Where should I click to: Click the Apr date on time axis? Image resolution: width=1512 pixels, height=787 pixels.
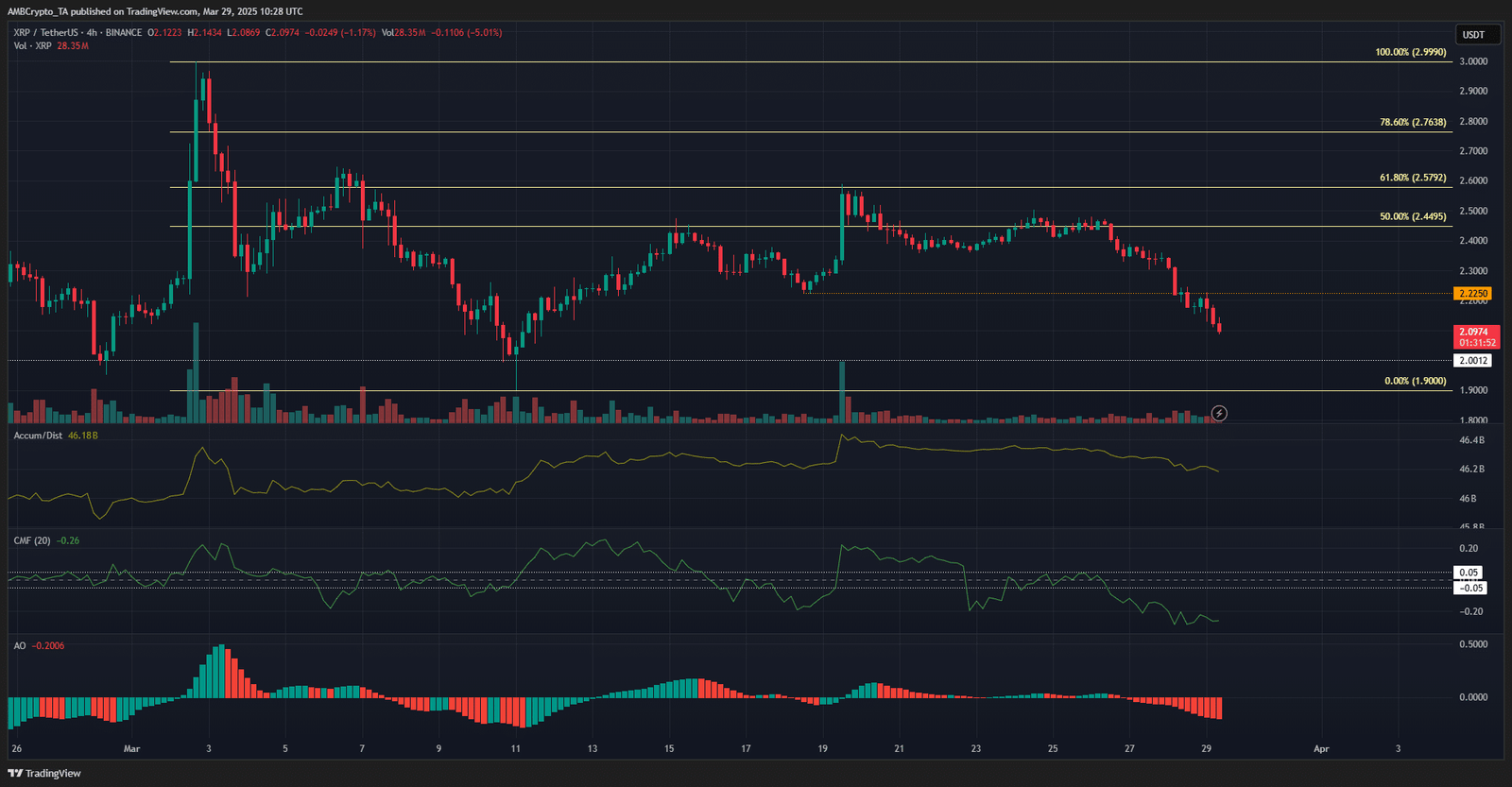1321,748
